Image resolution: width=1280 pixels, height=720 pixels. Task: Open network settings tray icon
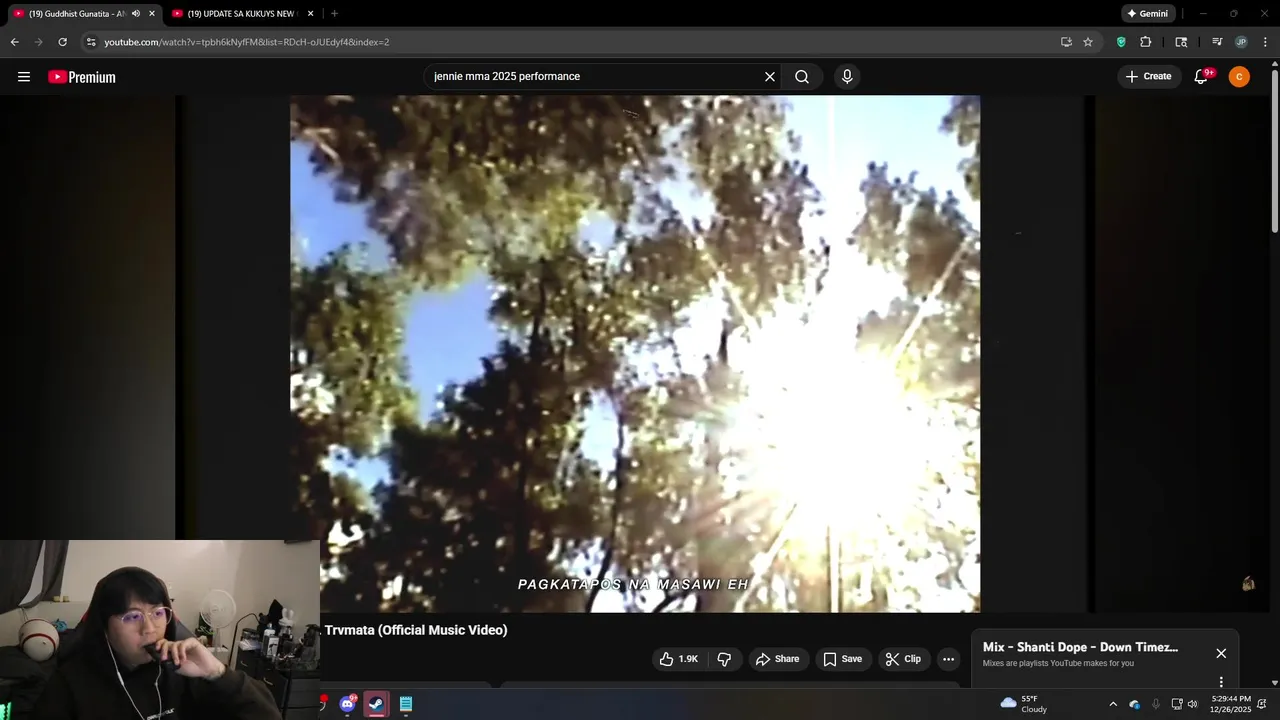click(x=1177, y=704)
